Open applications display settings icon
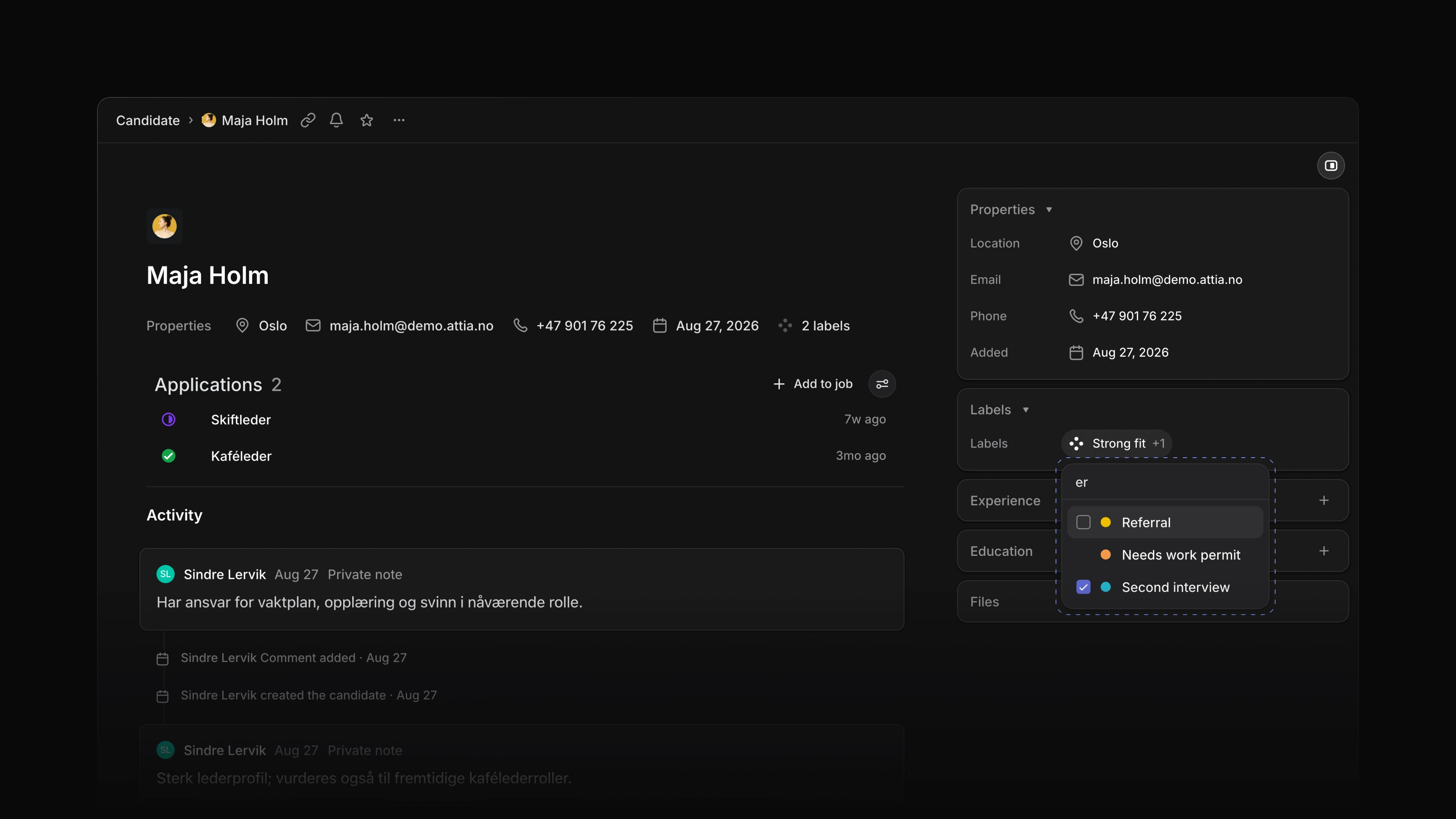This screenshot has width=1456, height=819. (x=882, y=384)
